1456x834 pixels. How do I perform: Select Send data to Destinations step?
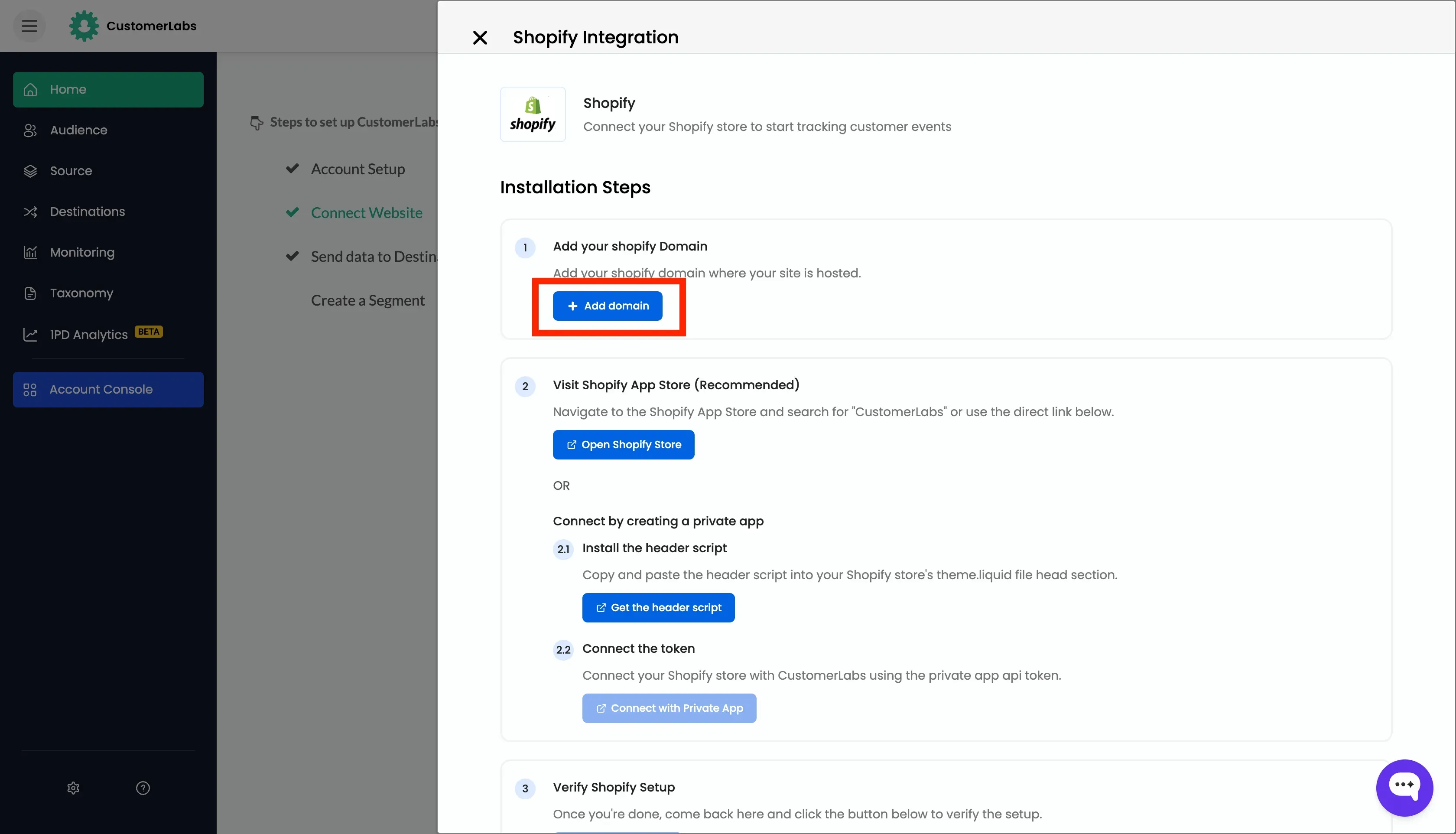point(374,257)
